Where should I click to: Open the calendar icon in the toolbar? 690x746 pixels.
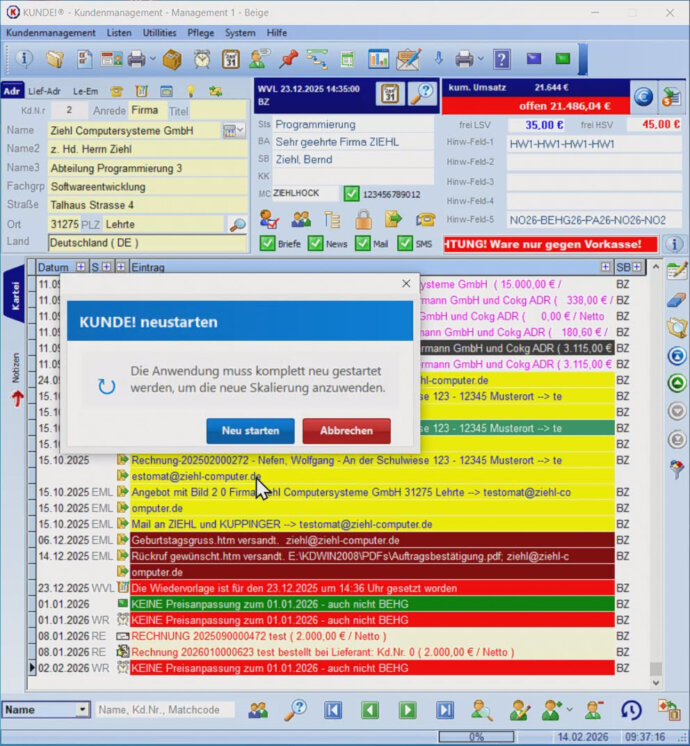point(231,59)
